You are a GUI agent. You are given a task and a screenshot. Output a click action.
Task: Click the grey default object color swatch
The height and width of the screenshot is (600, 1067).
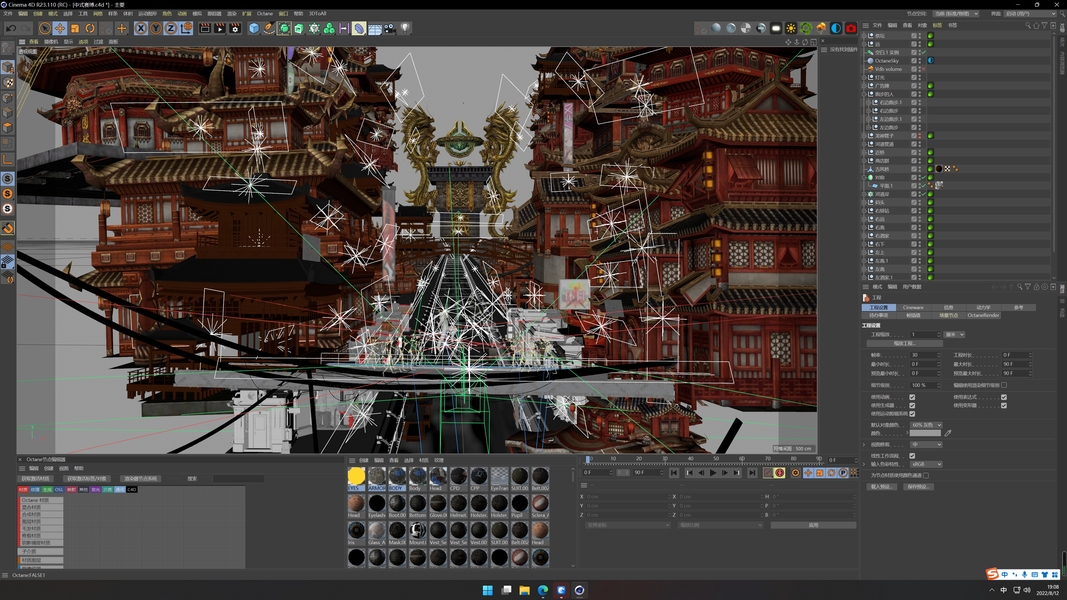925,433
